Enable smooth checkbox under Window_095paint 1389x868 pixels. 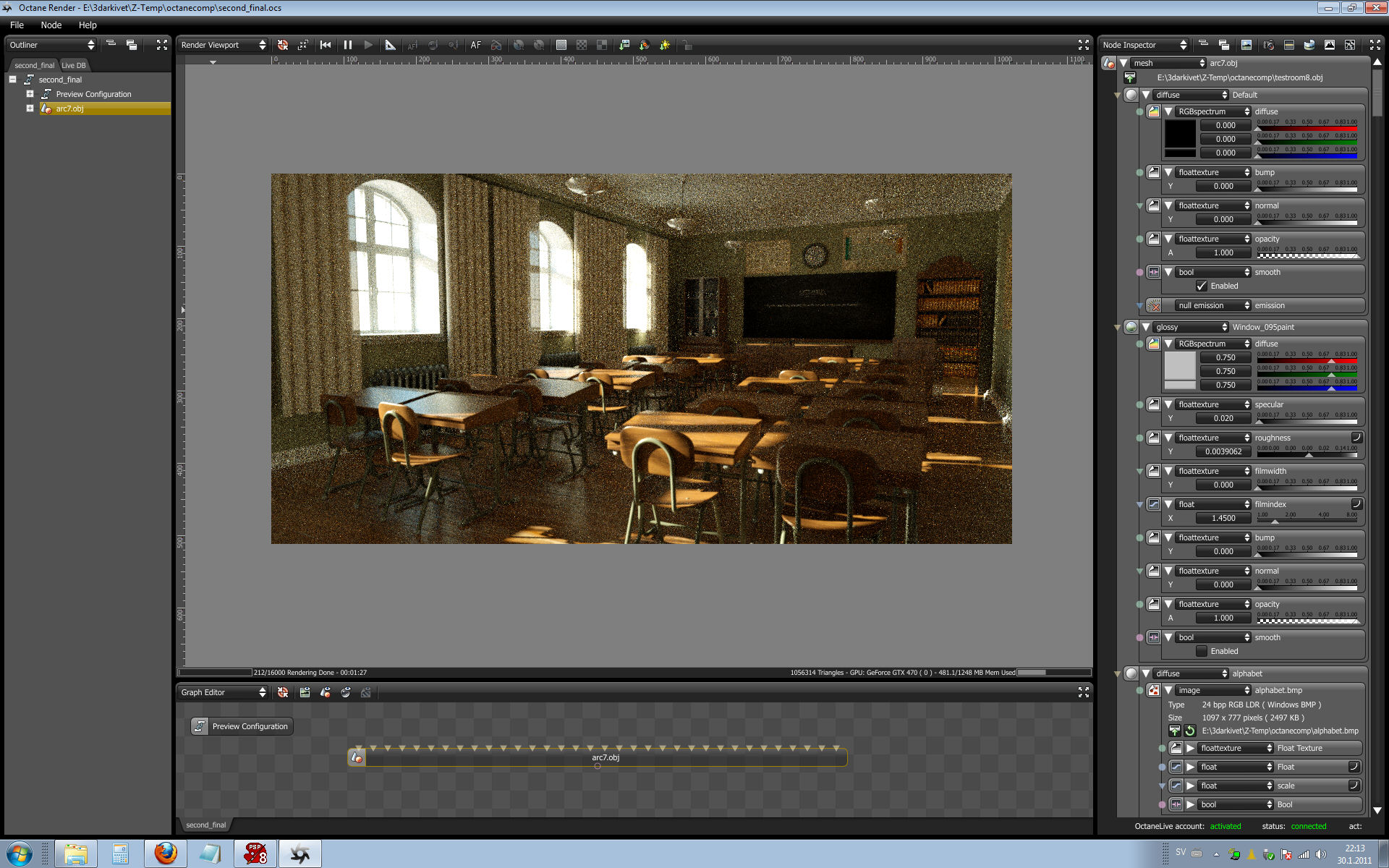coord(1202,651)
